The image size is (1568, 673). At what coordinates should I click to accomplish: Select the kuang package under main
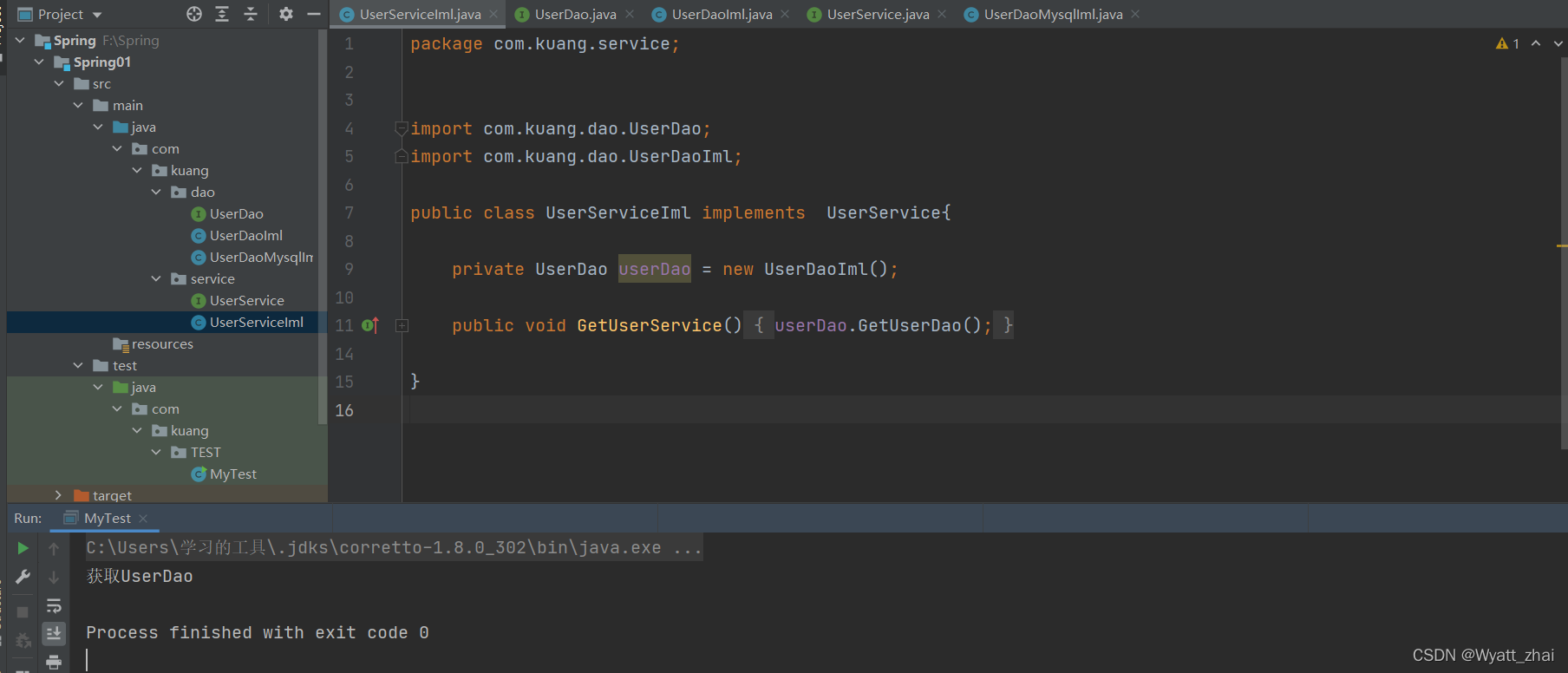[180, 170]
